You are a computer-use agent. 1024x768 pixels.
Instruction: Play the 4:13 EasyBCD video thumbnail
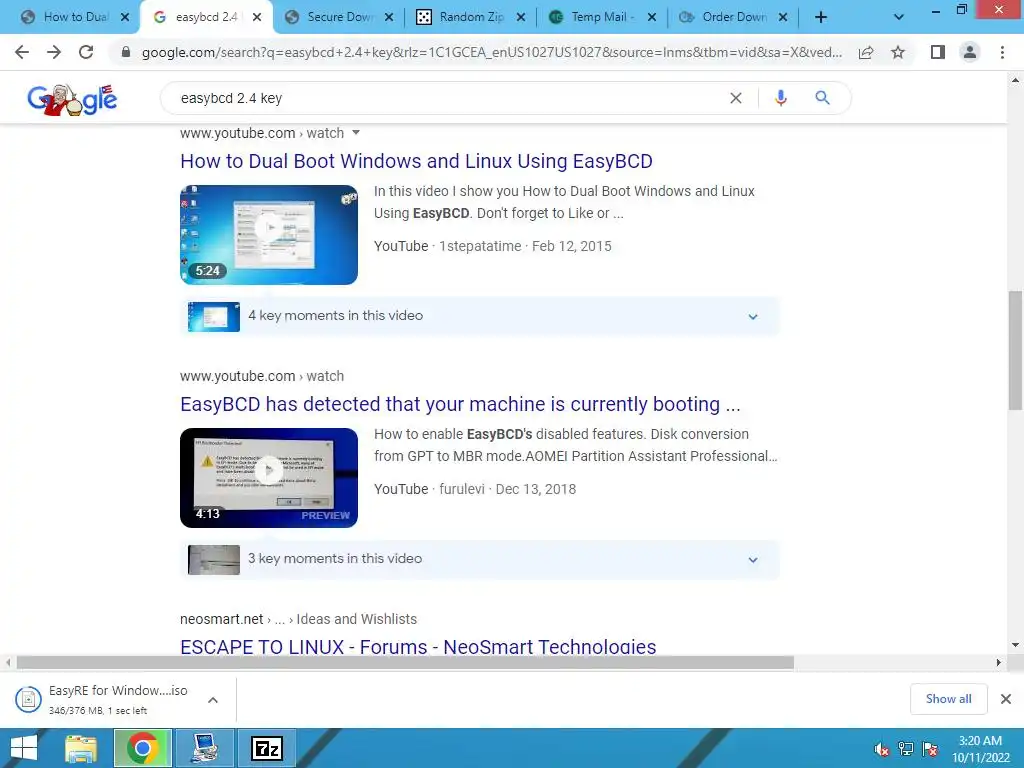[x=269, y=478]
